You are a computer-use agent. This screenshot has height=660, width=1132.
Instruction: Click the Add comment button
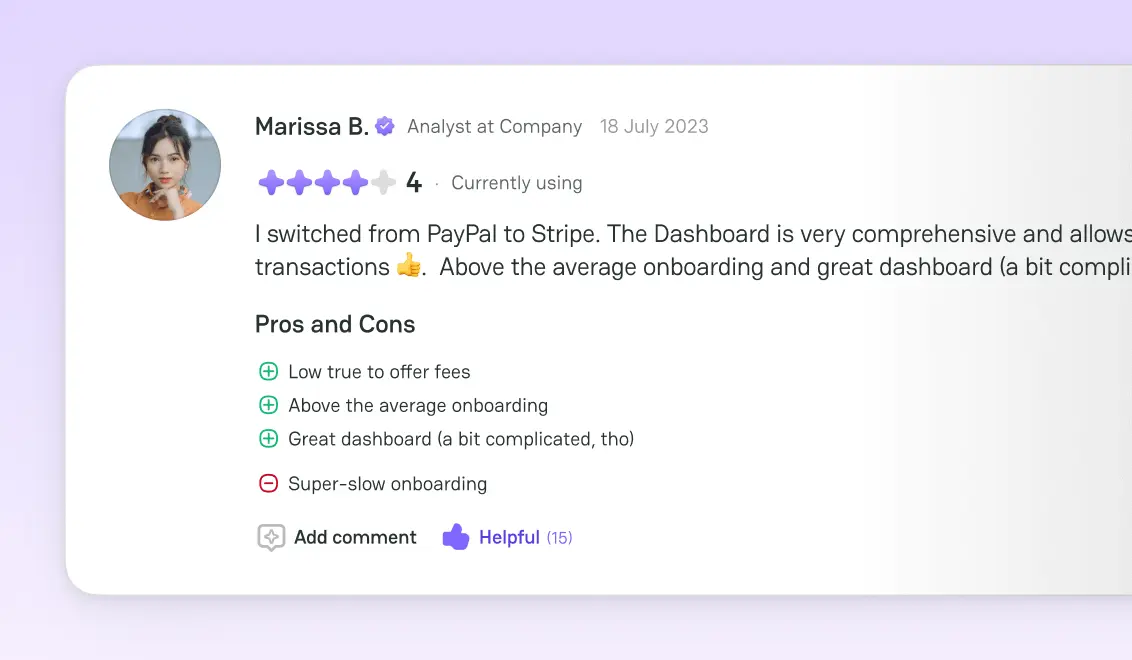click(355, 537)
